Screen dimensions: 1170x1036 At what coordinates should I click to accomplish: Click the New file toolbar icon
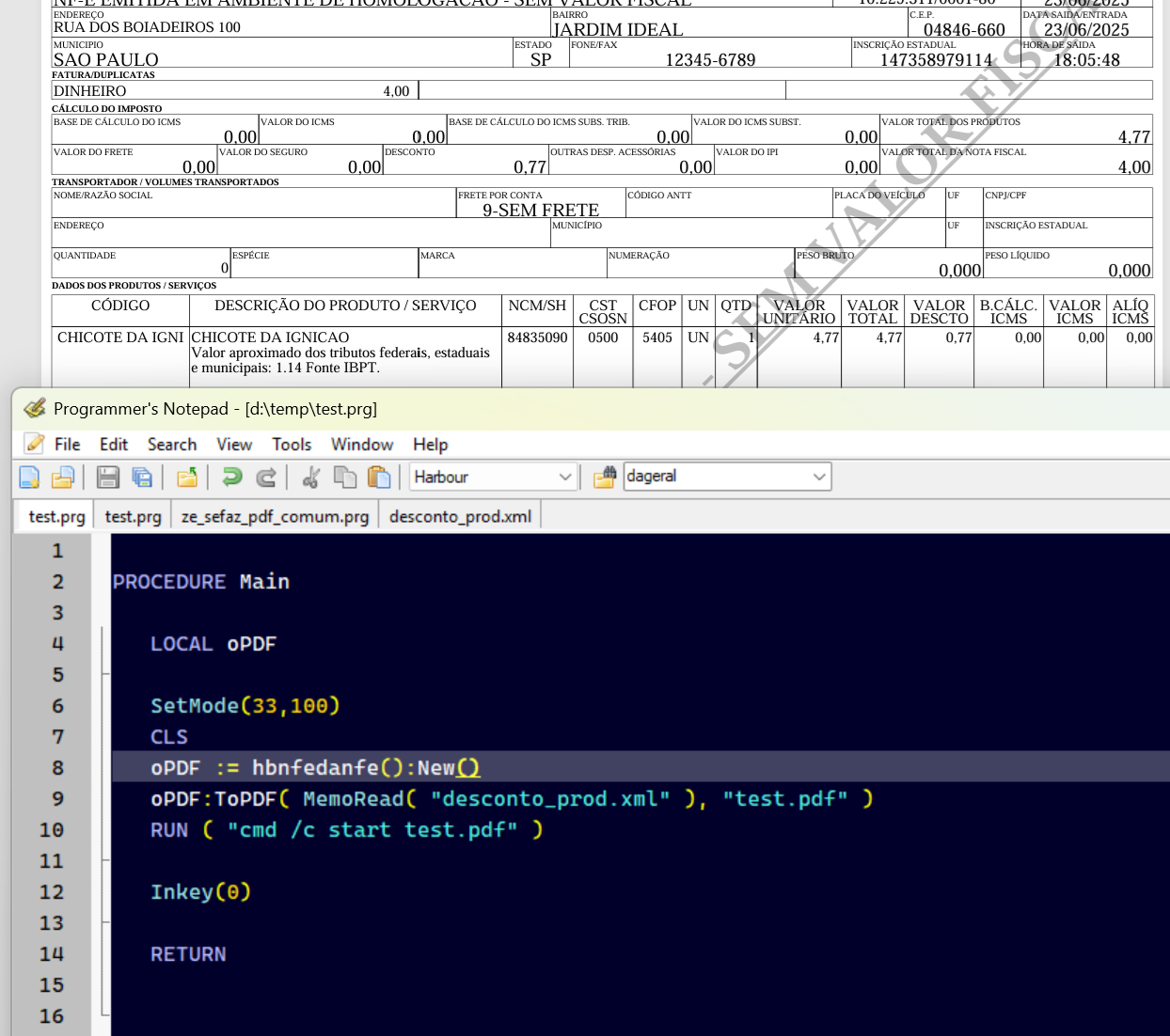[x=29, y=478]
